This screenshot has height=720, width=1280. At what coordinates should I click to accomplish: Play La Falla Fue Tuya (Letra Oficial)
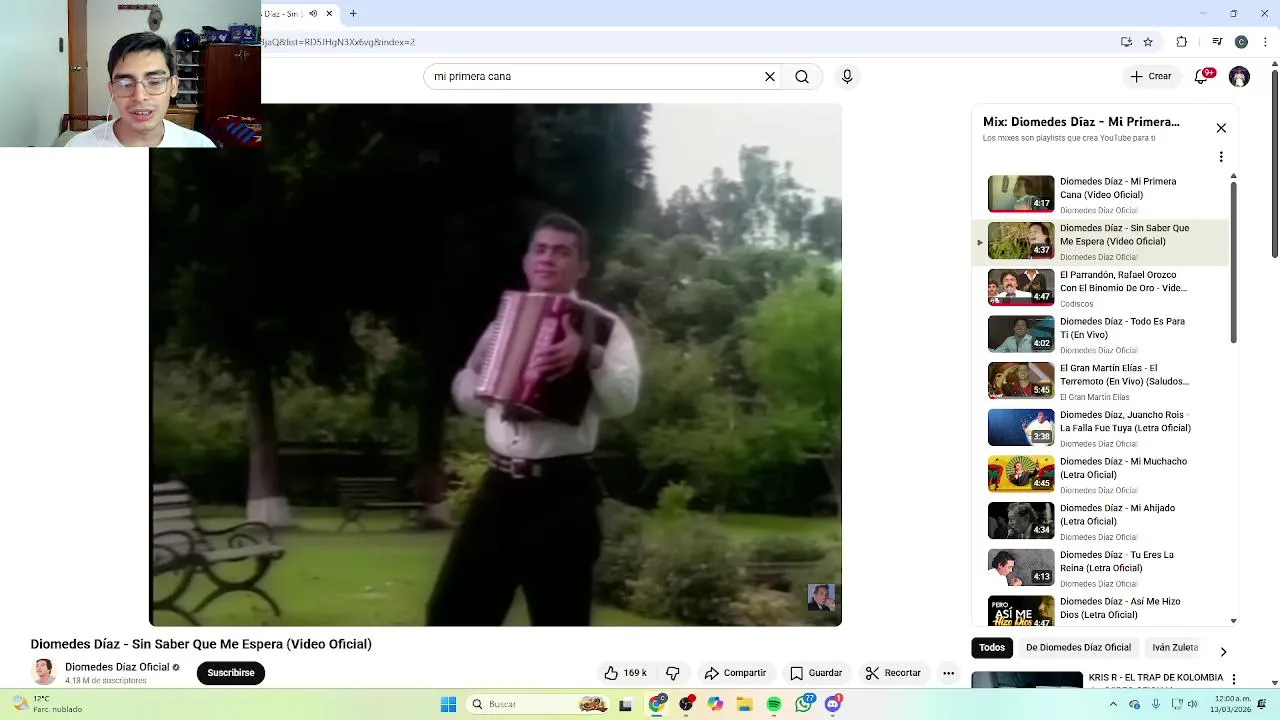click(x=1100, y=428)
